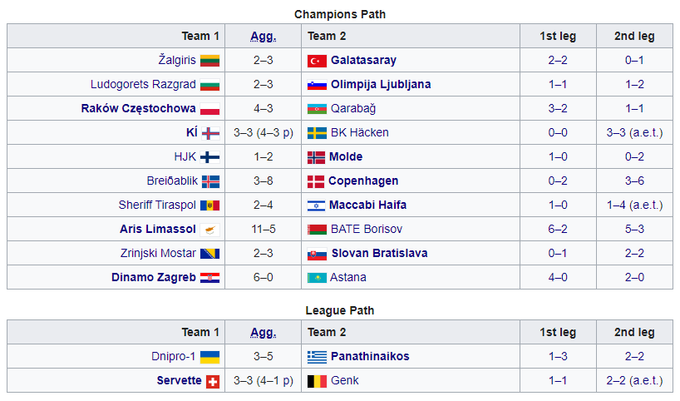Click the Greek flag next to Panathinaikos
The width and height of the screenshot is (680, 401).
316,357
